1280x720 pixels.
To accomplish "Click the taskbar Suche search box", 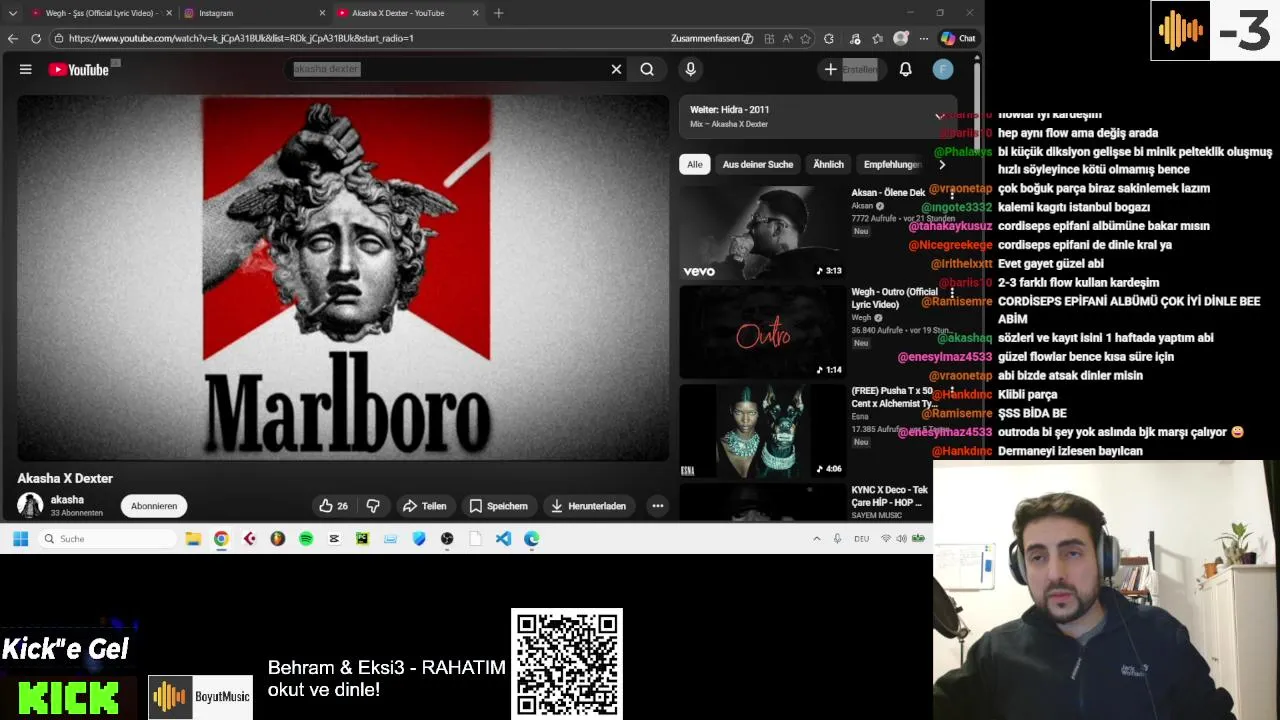I will [108, 539].
